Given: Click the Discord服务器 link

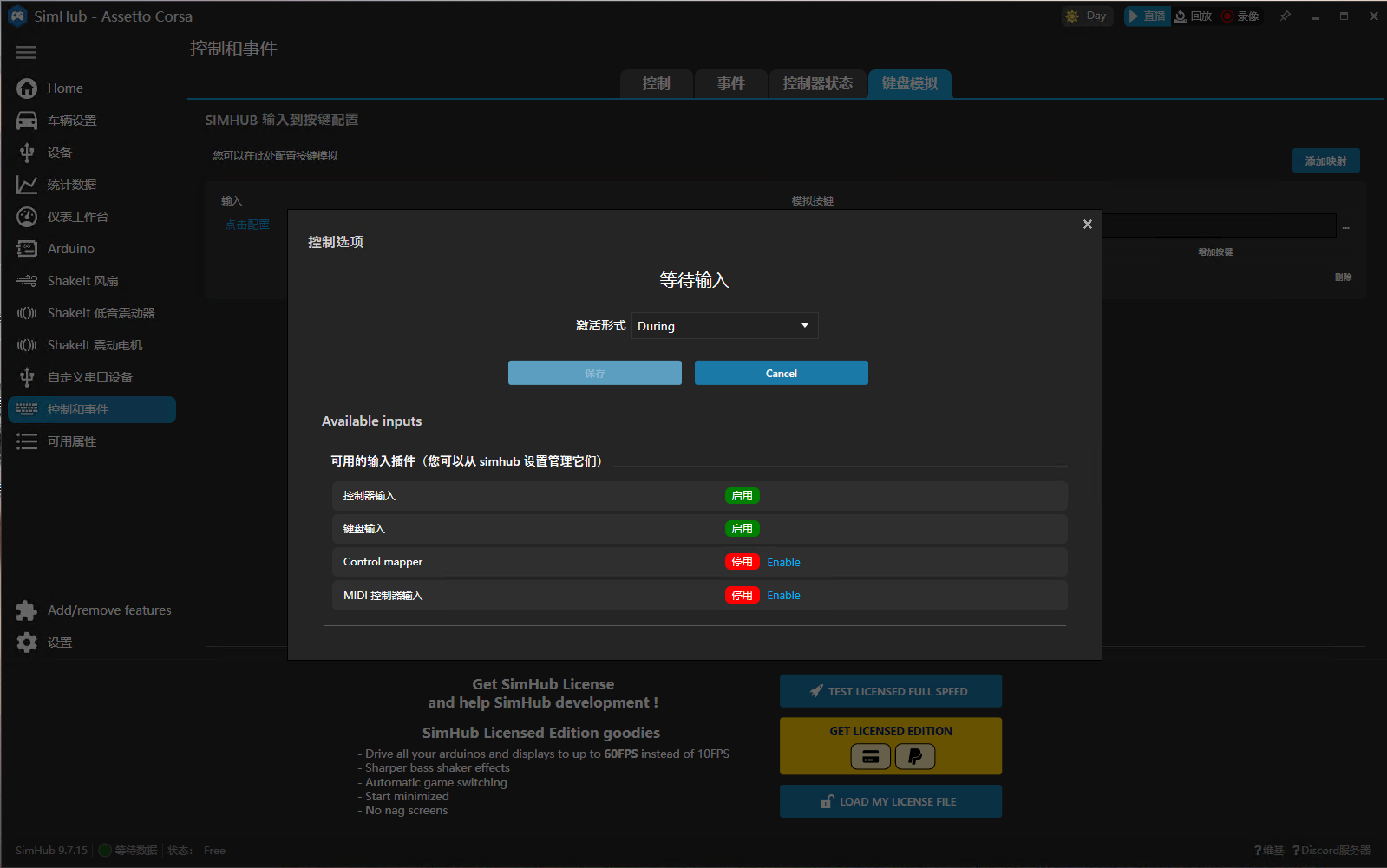Looking at the screenshot, I should tap(1331, 851).
